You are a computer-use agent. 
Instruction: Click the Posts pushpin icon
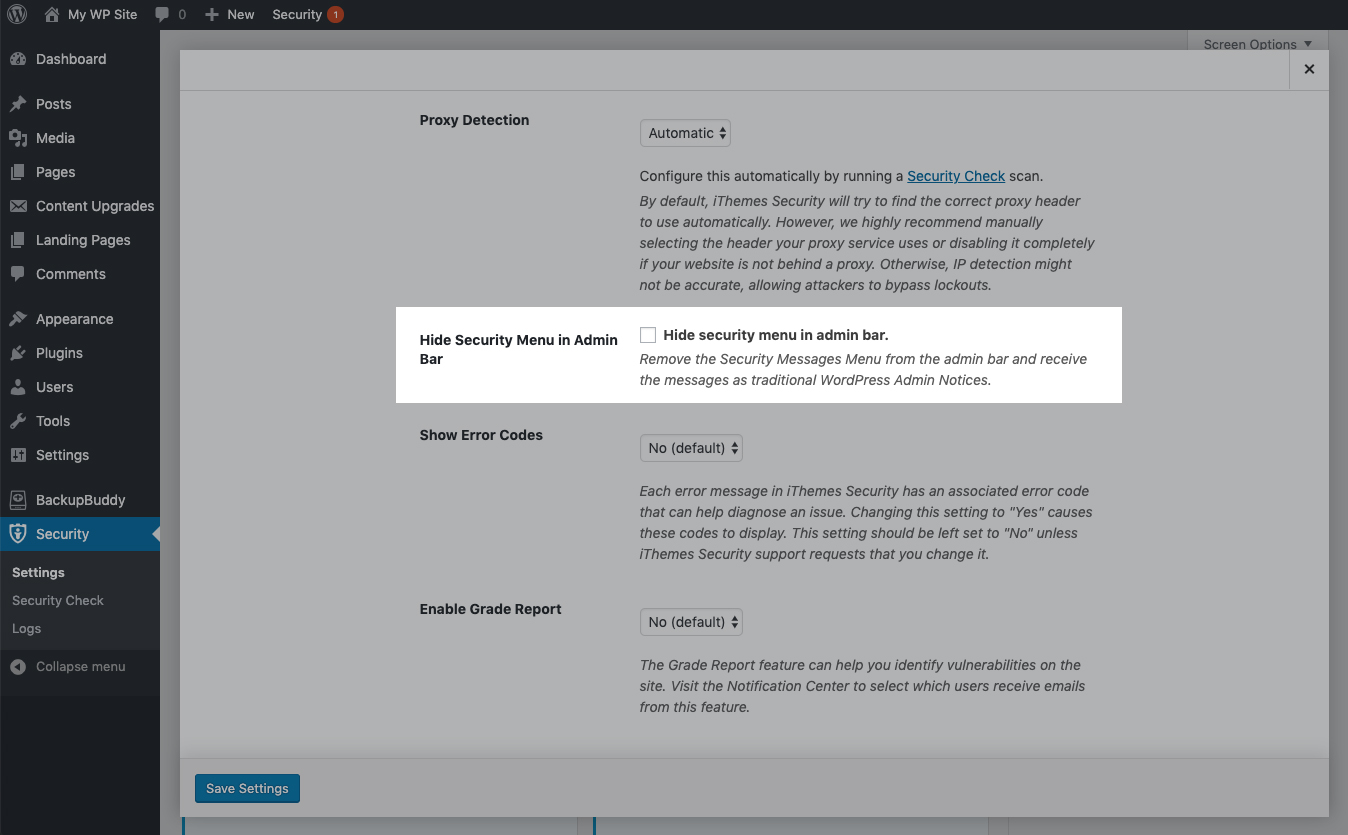click(18, 104)
